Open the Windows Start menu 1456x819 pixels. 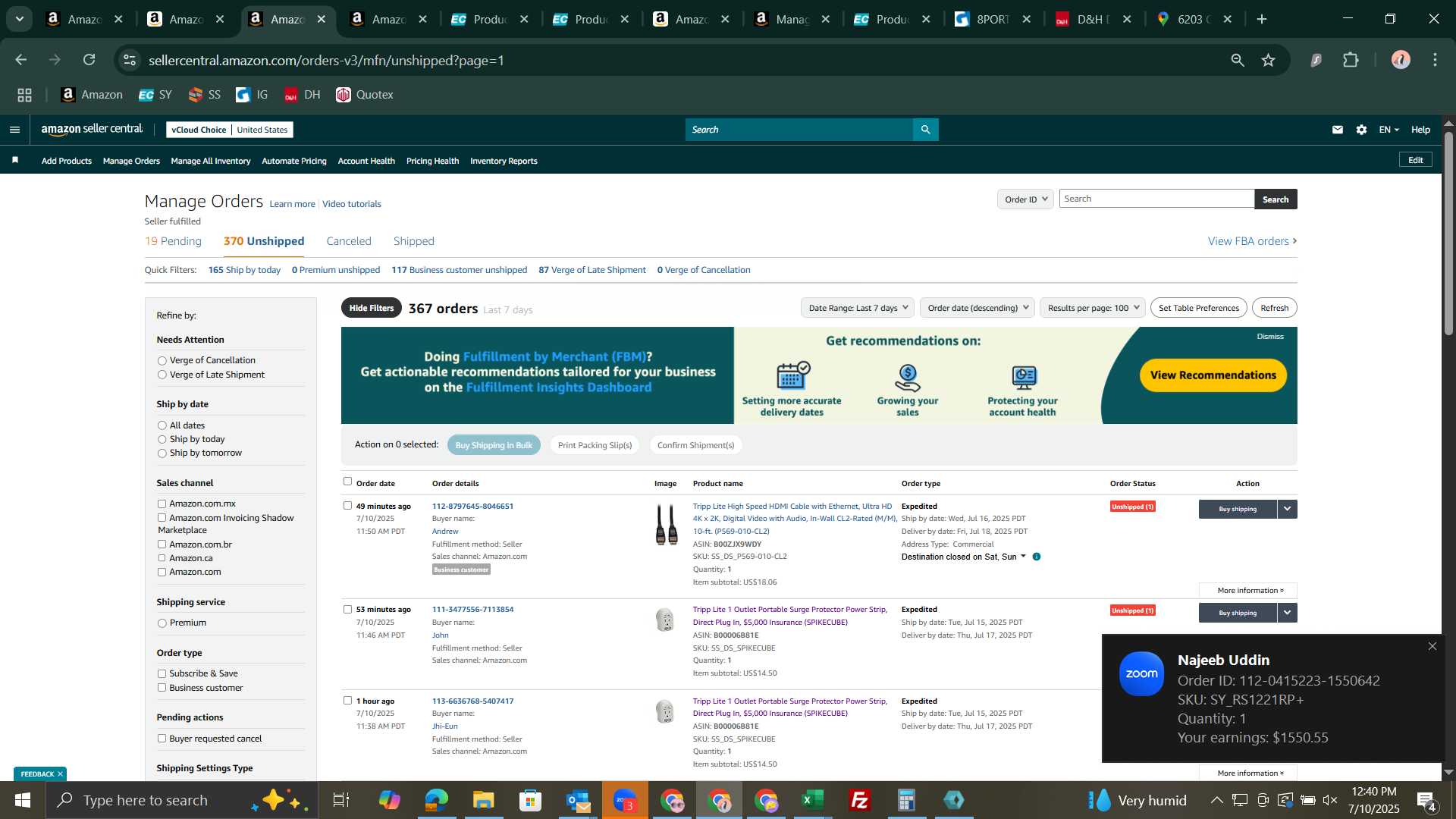tap(23, 800)
